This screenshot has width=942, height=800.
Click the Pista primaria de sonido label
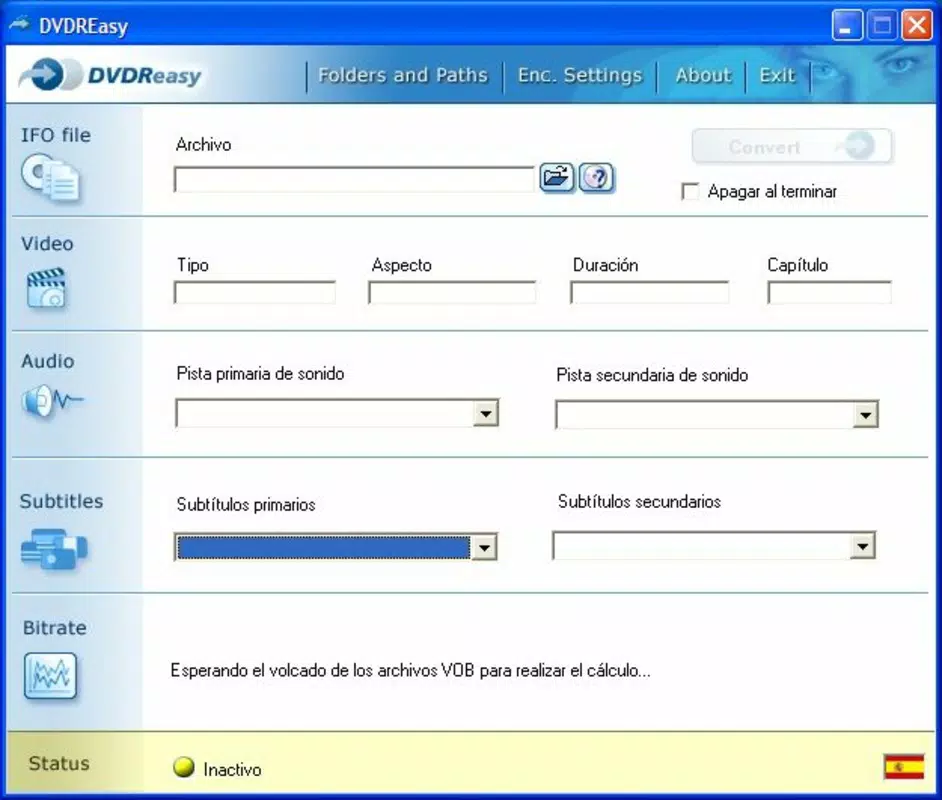click(260, 374)
